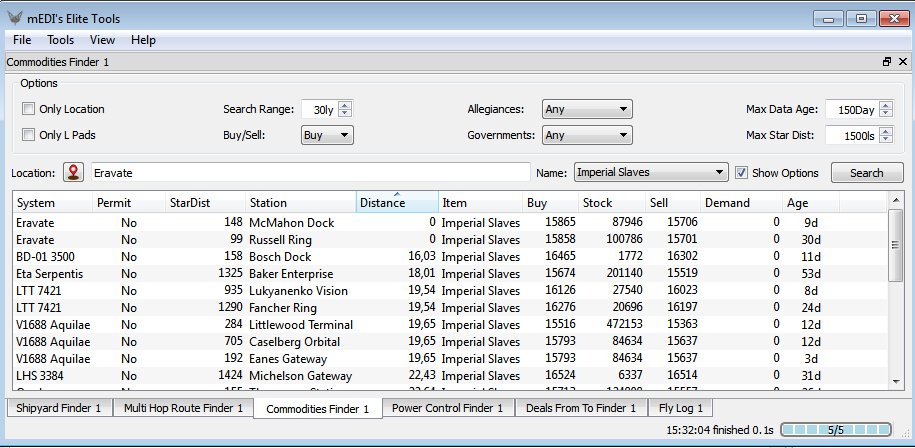Sort by the Station column header
915x448 pixels.
(301, 202)
